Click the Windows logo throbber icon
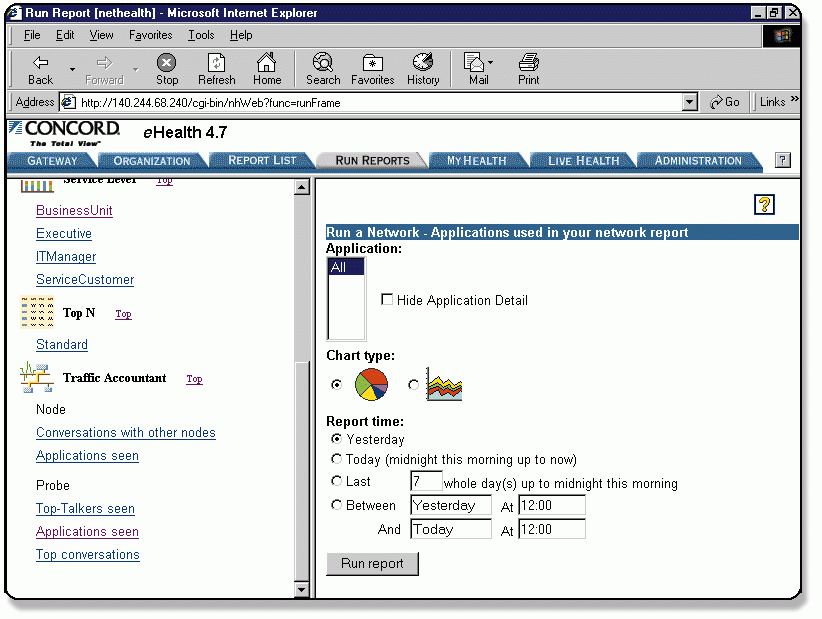This screenshot has height=619, width=822. point(782,36)
